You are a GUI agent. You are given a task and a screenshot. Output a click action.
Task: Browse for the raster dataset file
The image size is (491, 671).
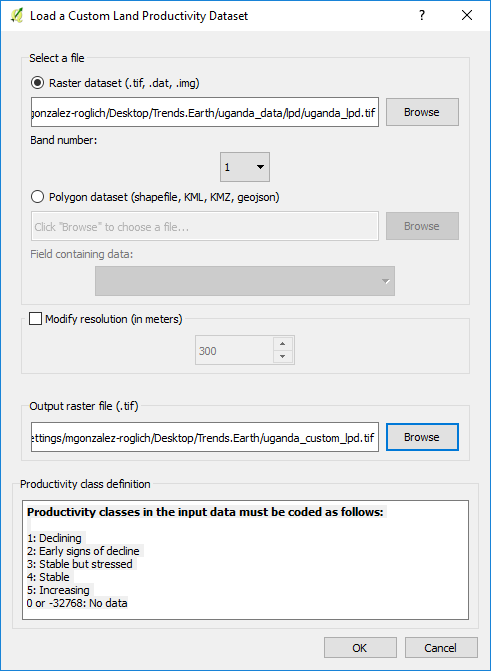(x=422, y=112)
